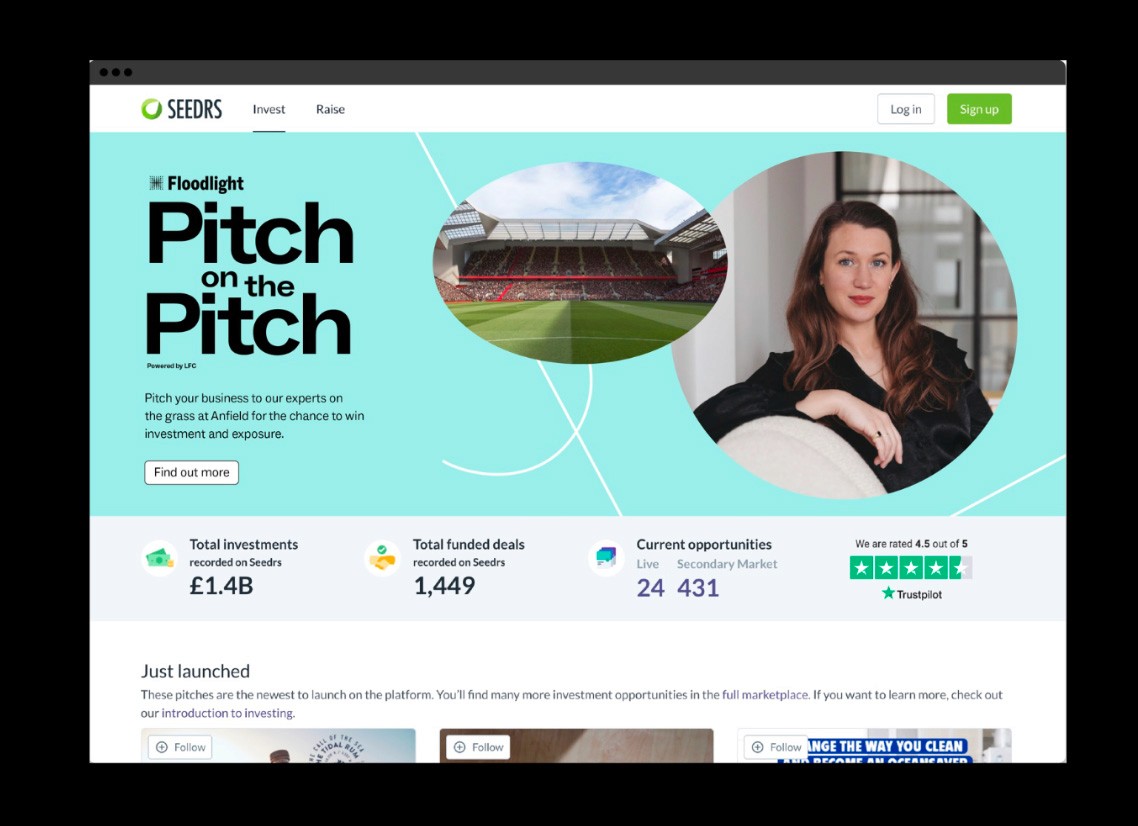Click the Trustpilot five-star rating bar
The image size is (1138, 826).
pos(911,568)
